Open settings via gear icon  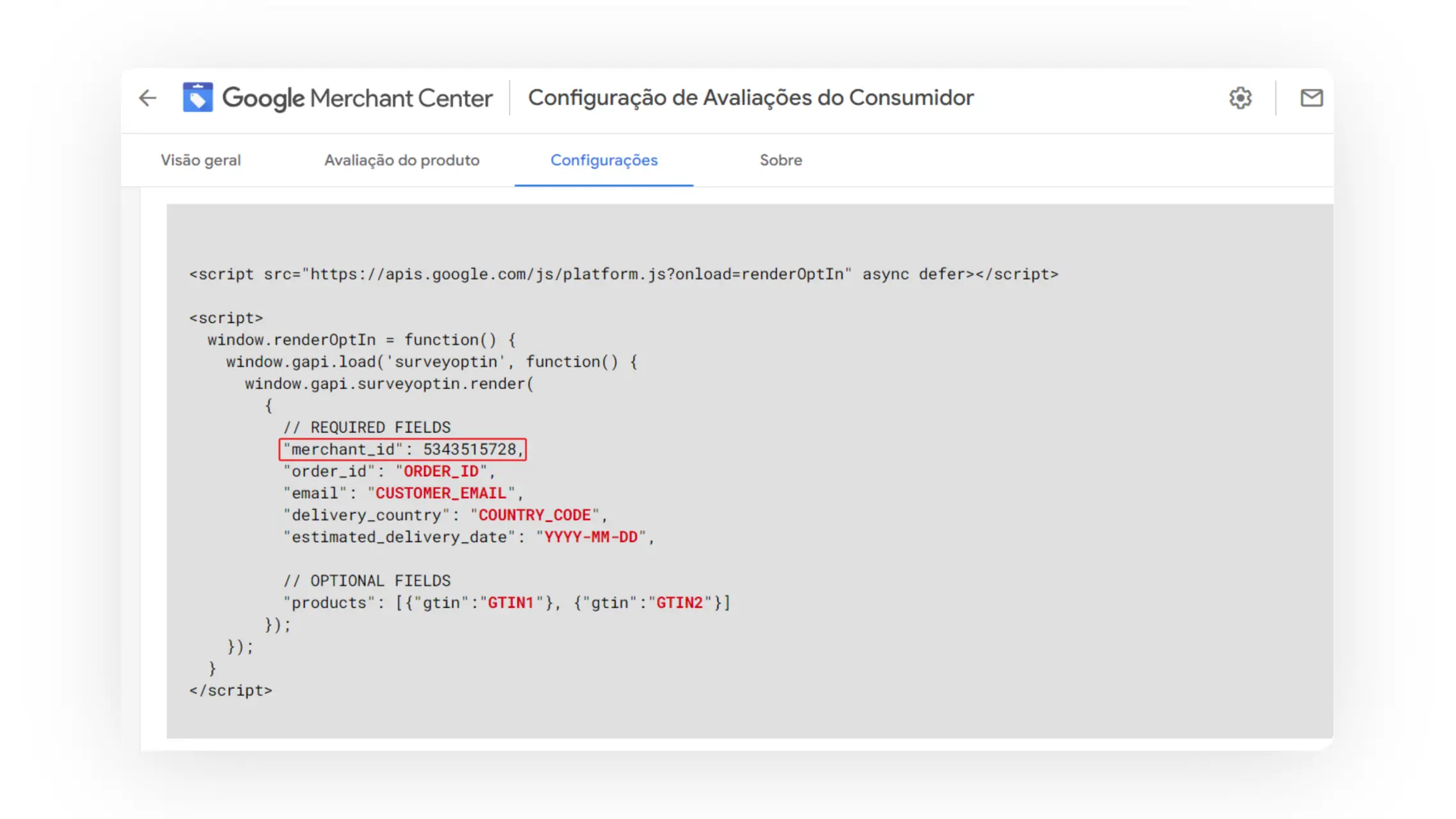[x=1240, y=98]
